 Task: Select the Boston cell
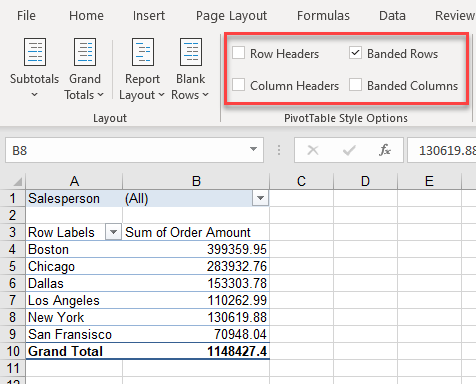pyautogui.click(x=74, y=249)
